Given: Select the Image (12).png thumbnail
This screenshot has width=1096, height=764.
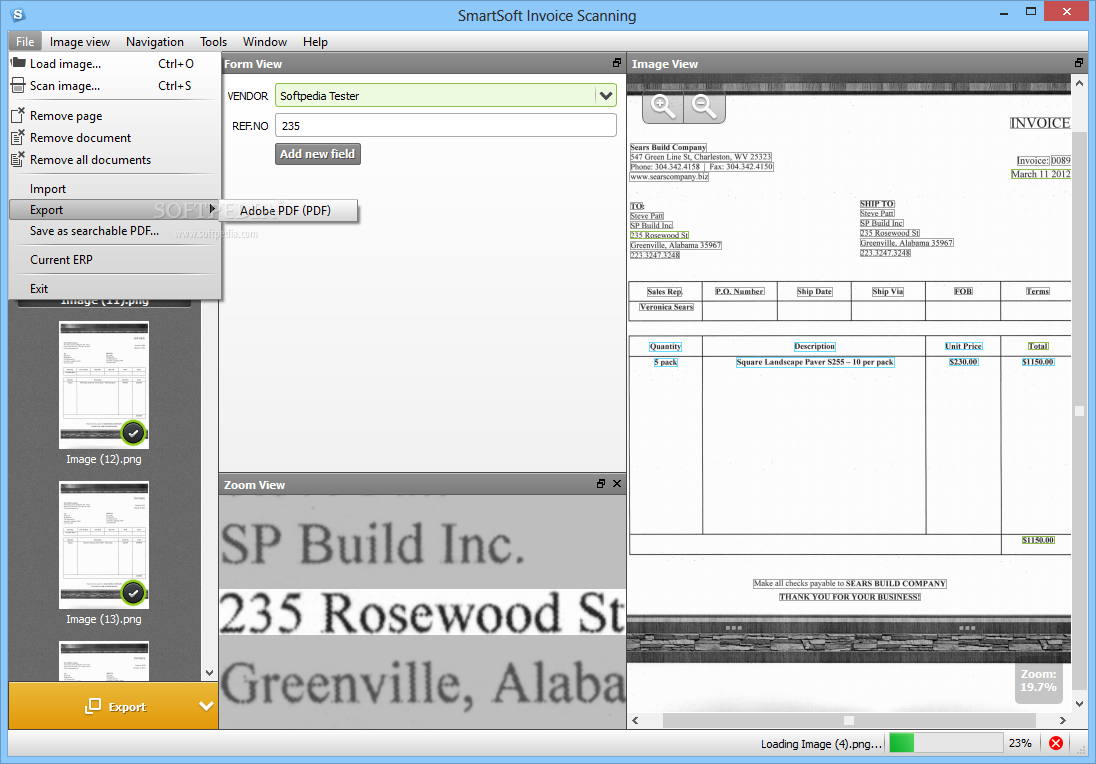Looking at the screenshot, I should point(103,384).
